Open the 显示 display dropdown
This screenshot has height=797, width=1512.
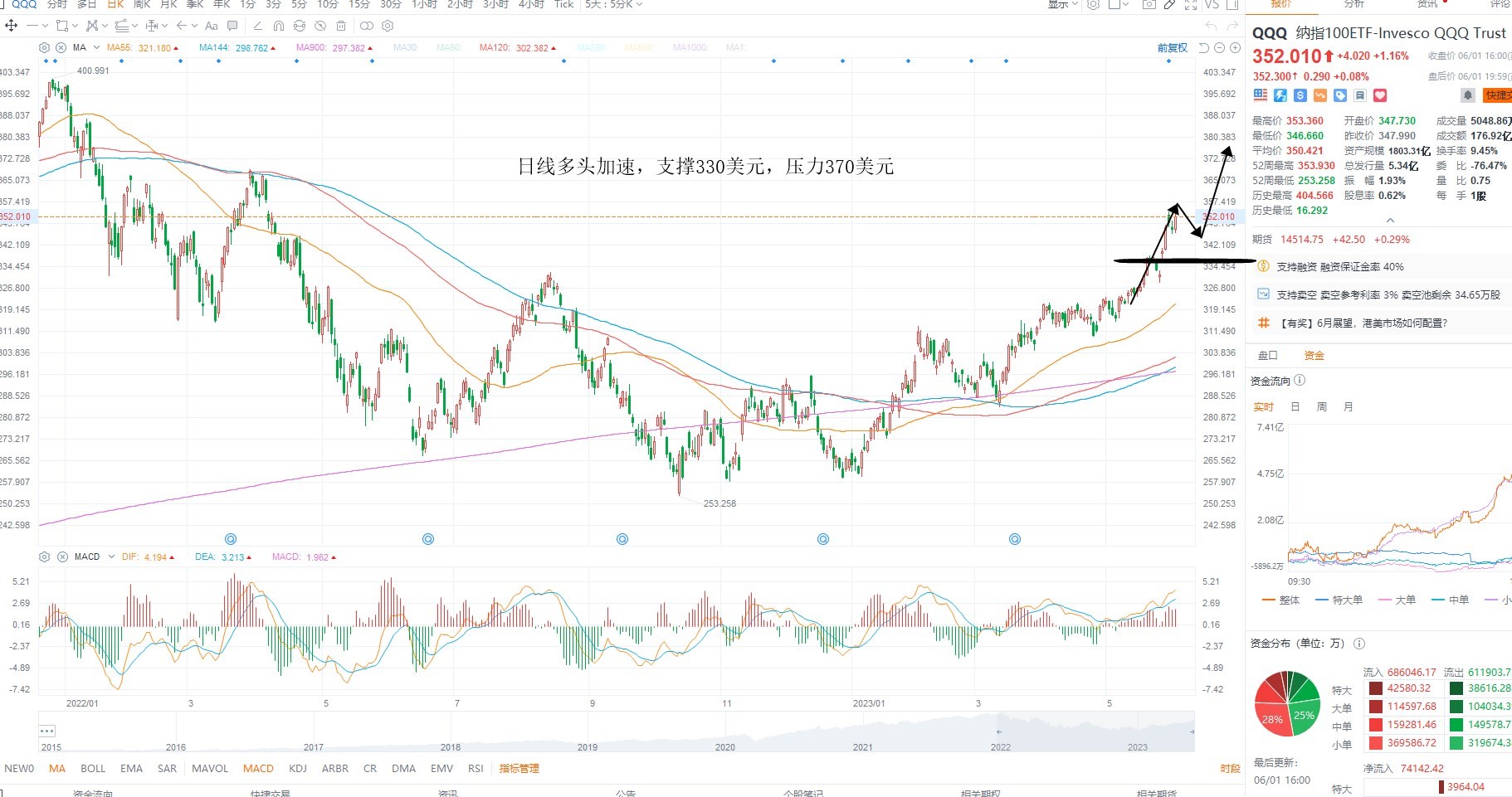pyautogui.click(x=1062, y=4)
